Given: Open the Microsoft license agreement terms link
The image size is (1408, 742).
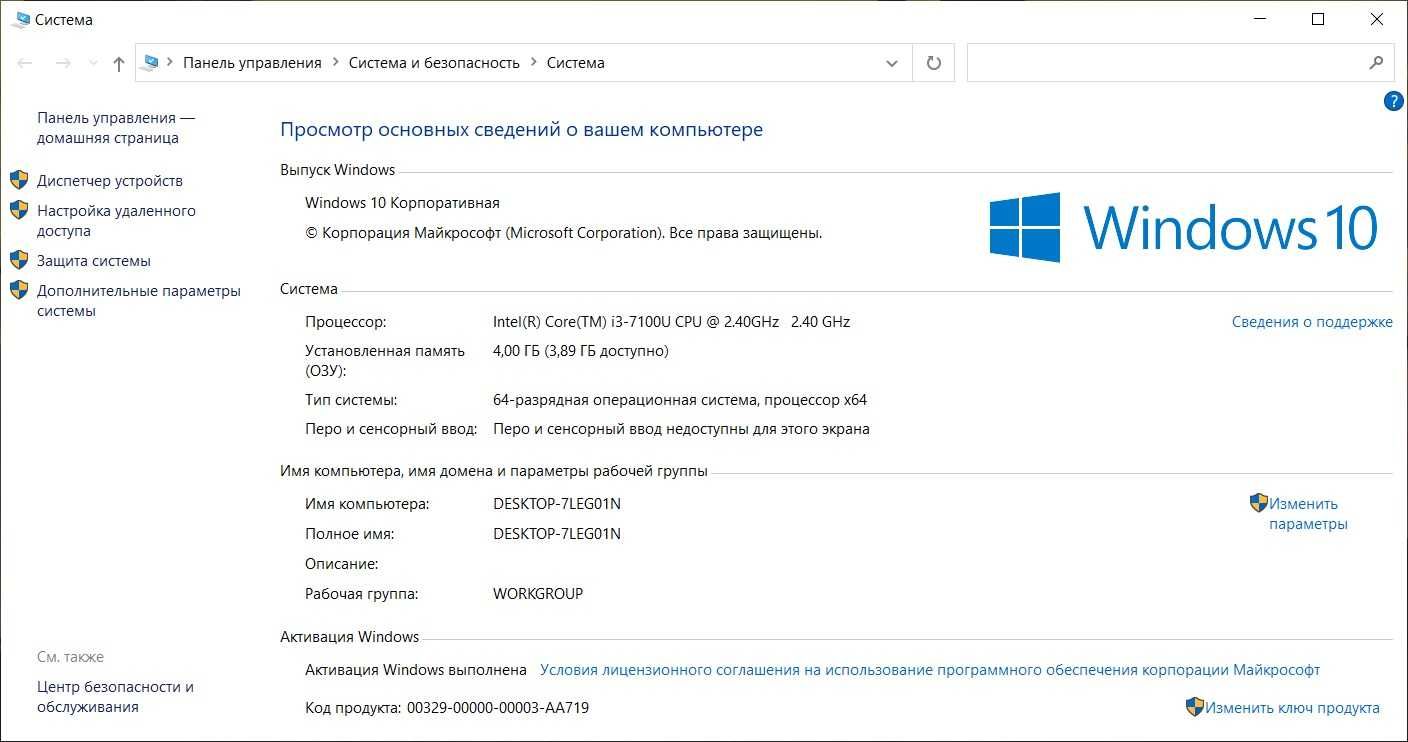Looking at the screenshot, I should (930, 670).
